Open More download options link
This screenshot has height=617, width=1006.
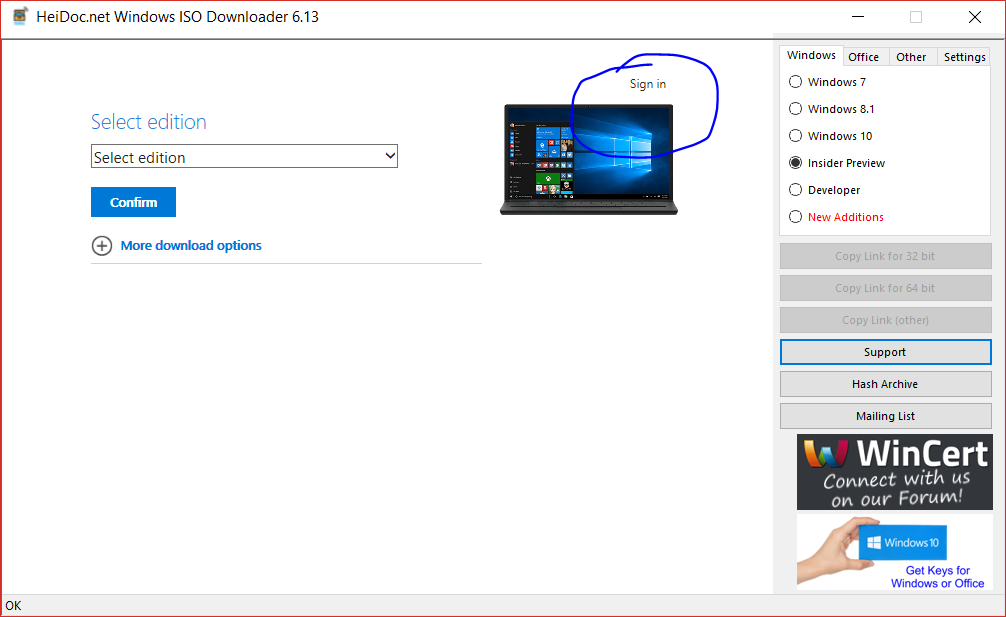pos(191,246)
